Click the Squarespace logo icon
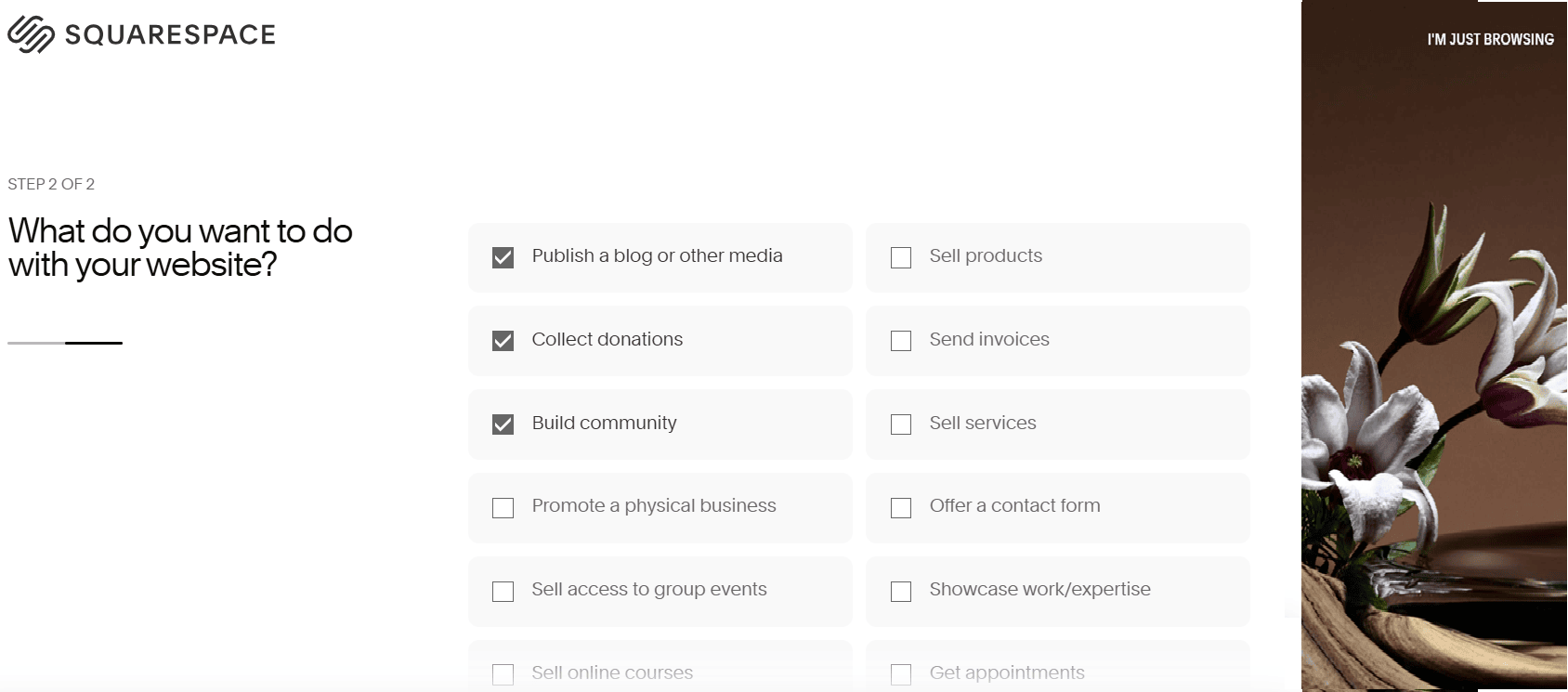This screenshot has height=692, width=1568. coord(30,33)
